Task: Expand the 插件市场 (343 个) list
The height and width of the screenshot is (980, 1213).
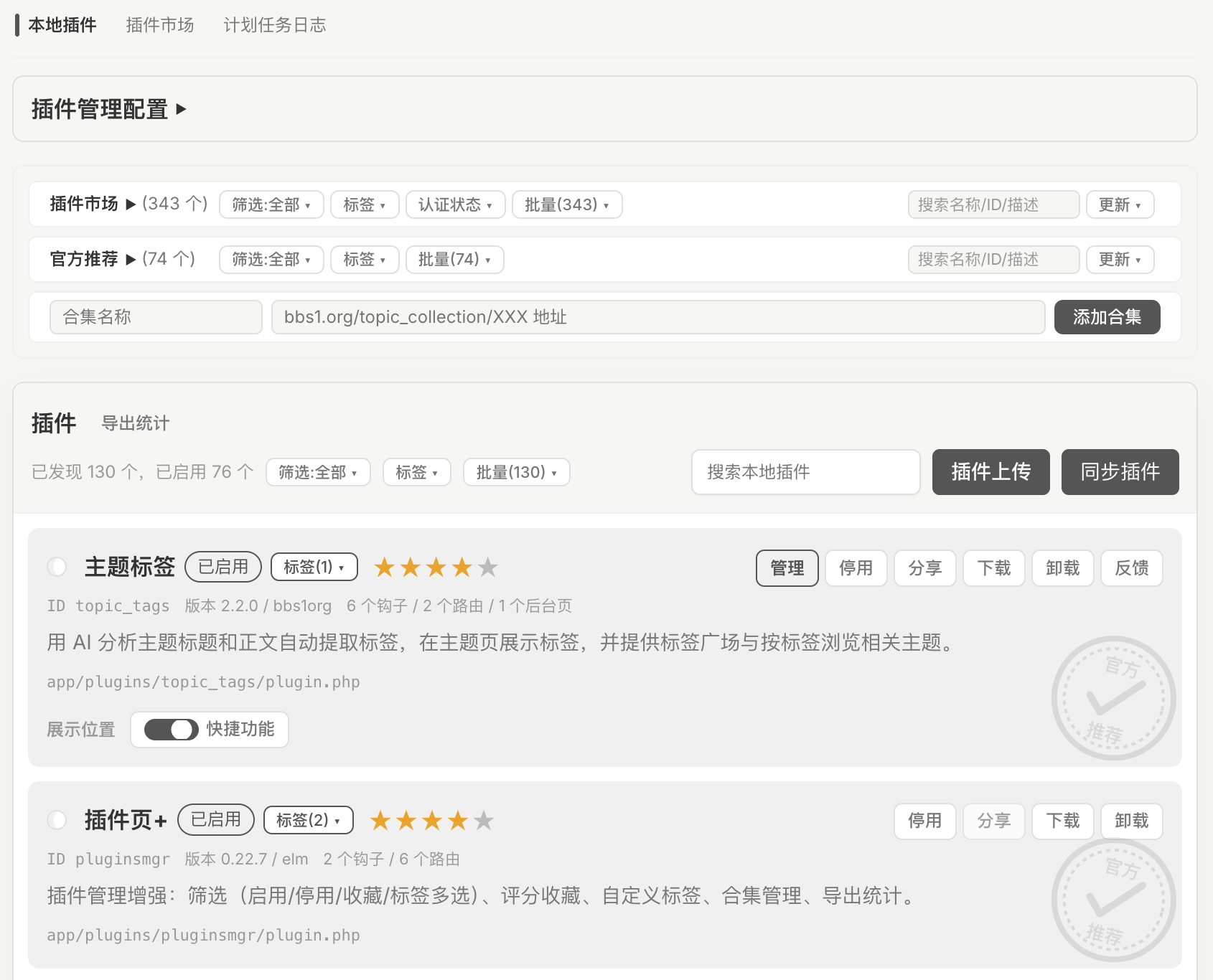Action: tap(93, 204)
